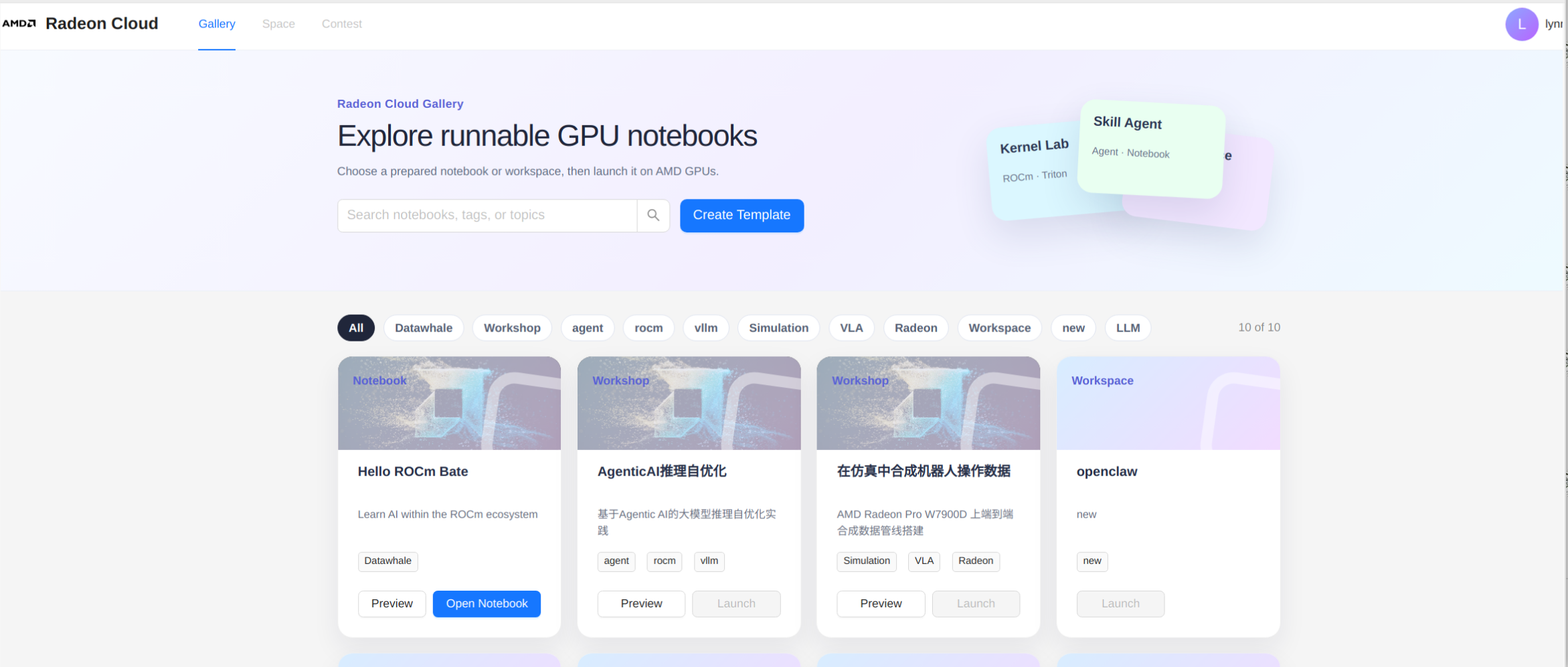Filter by VLA tag chip
This screenshot has width=1568, height=667.
(851, 327)
